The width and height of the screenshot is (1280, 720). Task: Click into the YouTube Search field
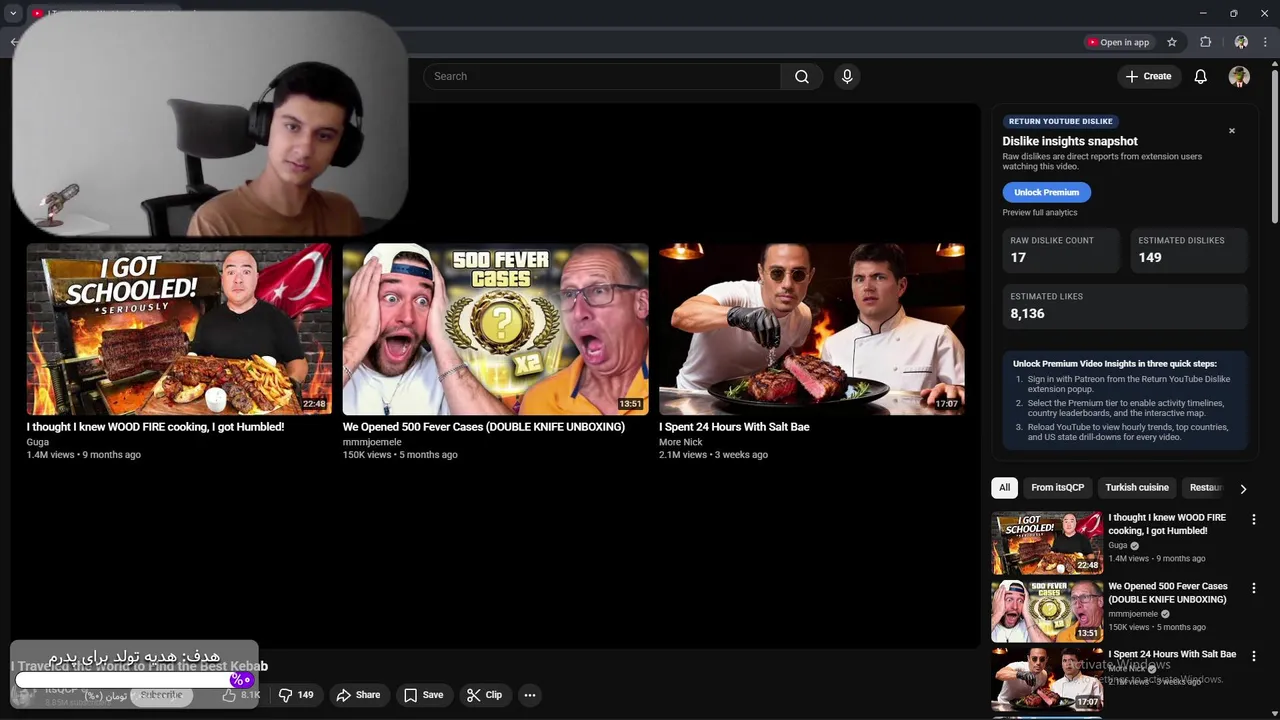pos(602,76)
